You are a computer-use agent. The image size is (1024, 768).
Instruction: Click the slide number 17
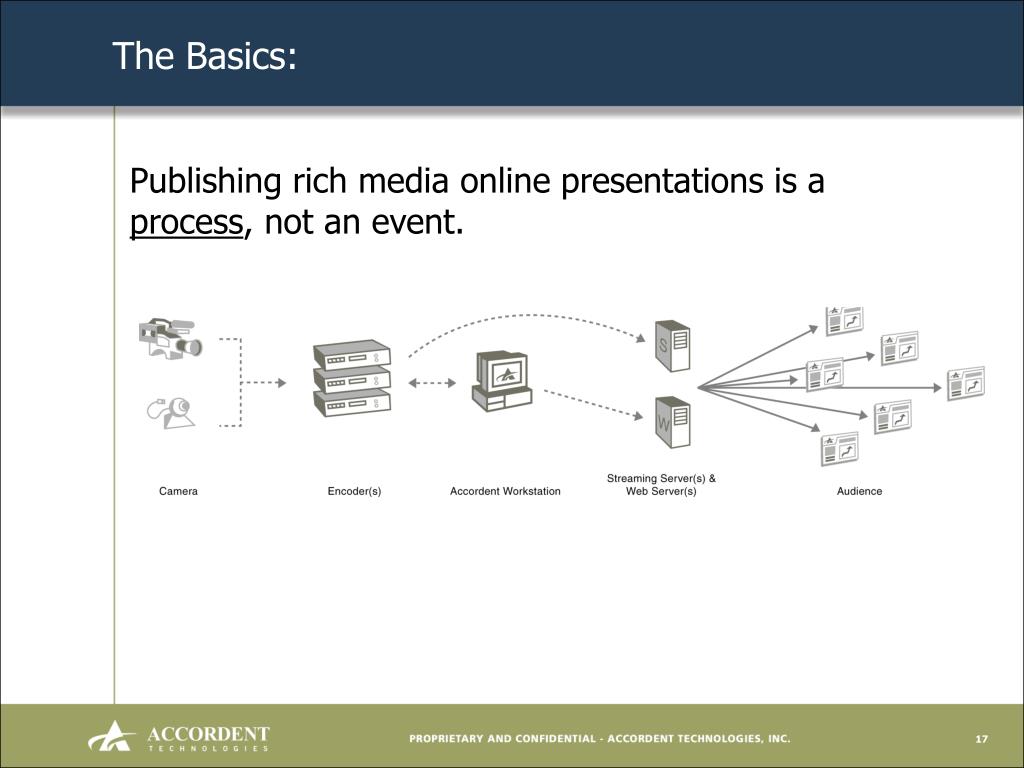click(982, 739)
